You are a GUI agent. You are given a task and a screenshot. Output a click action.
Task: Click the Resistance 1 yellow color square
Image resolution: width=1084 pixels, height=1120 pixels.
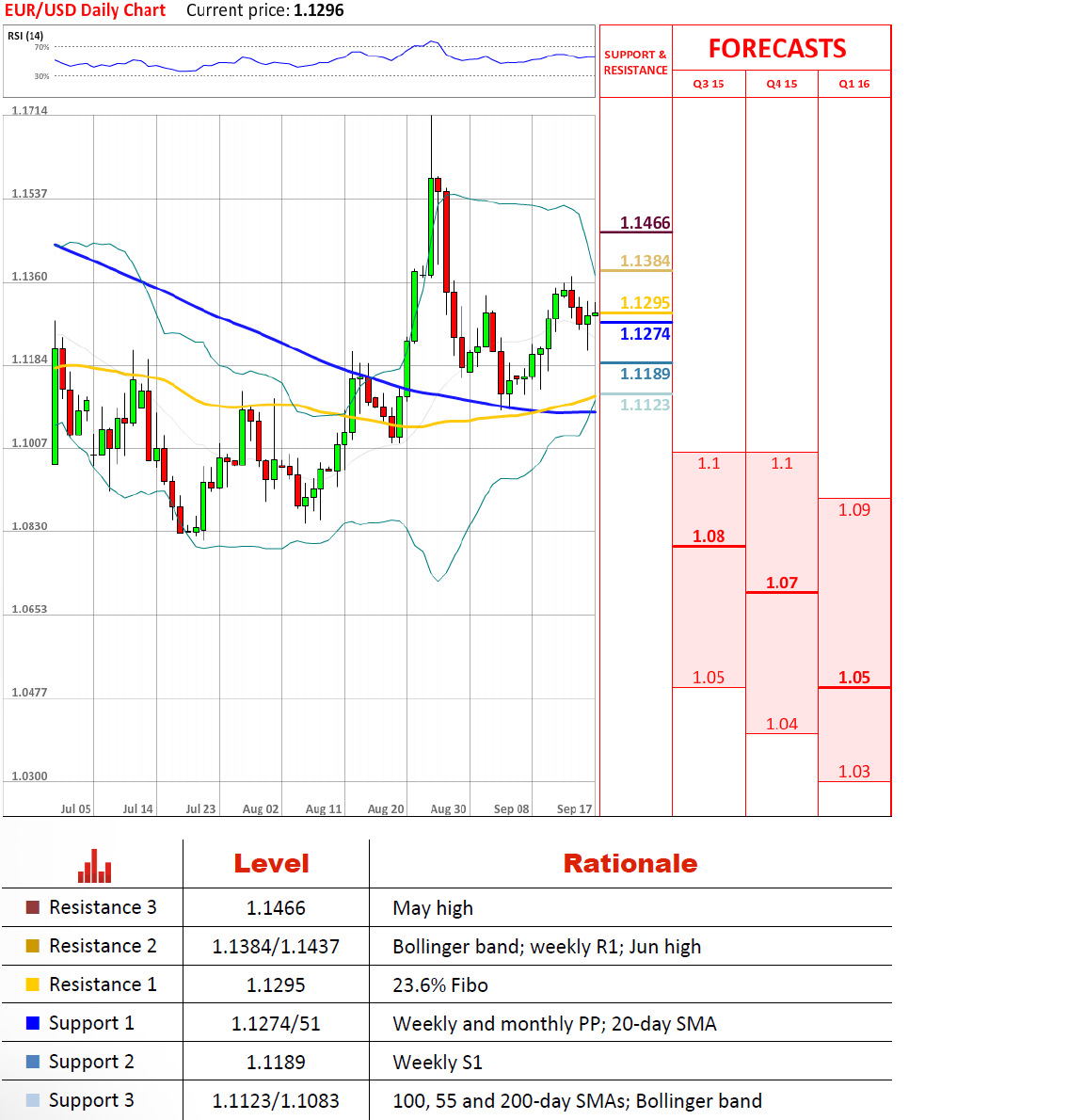pyautogui.click(x=33, y=984)
